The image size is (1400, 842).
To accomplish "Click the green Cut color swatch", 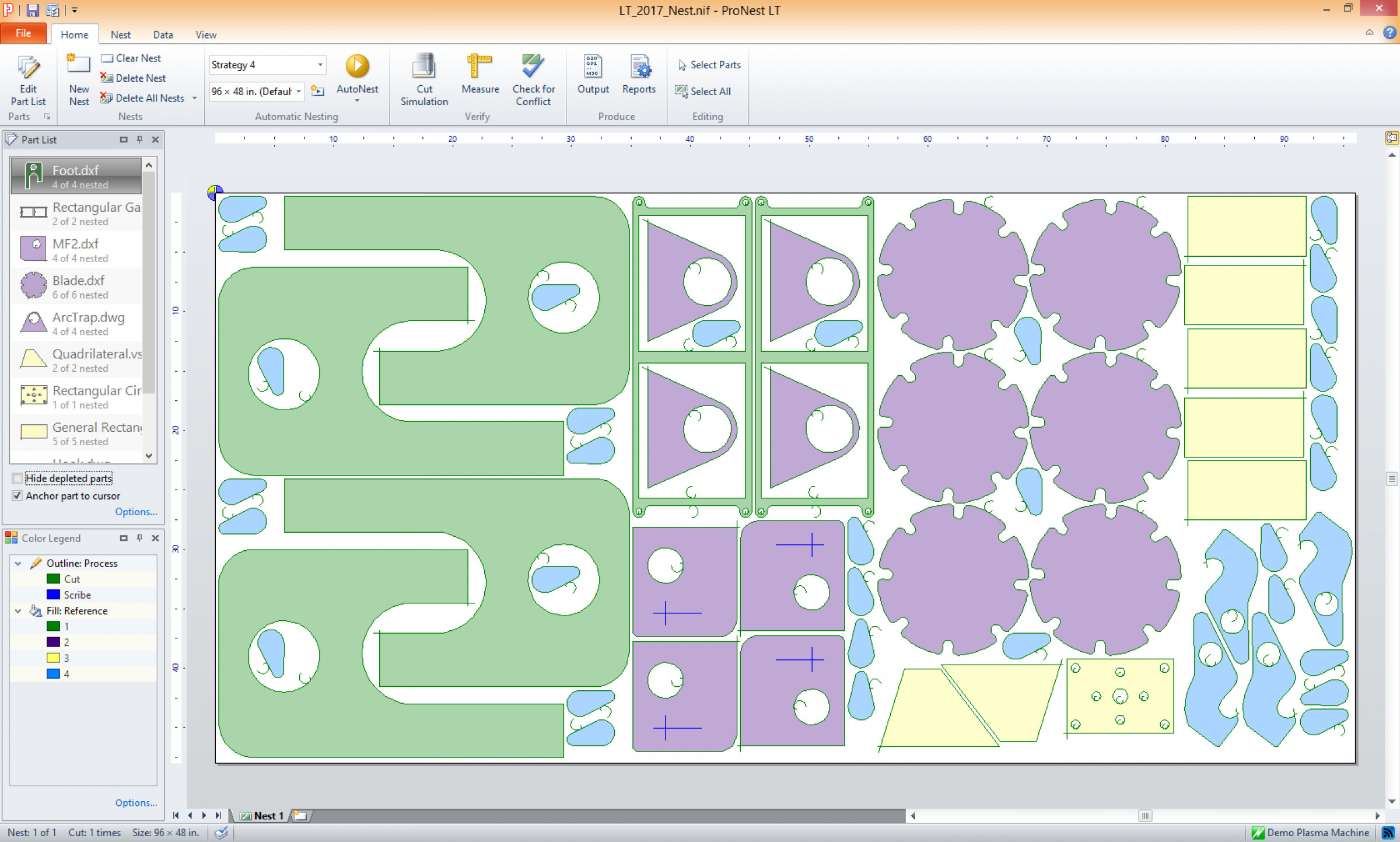I will coord(53,579).
